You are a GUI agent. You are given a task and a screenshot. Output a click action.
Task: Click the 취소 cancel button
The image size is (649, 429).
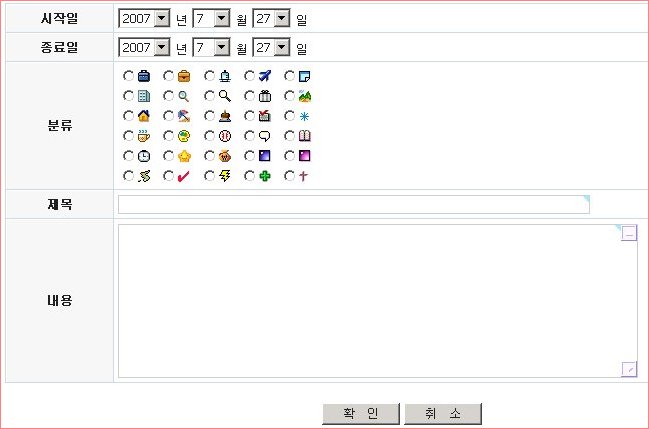click(x=442, y=414)
